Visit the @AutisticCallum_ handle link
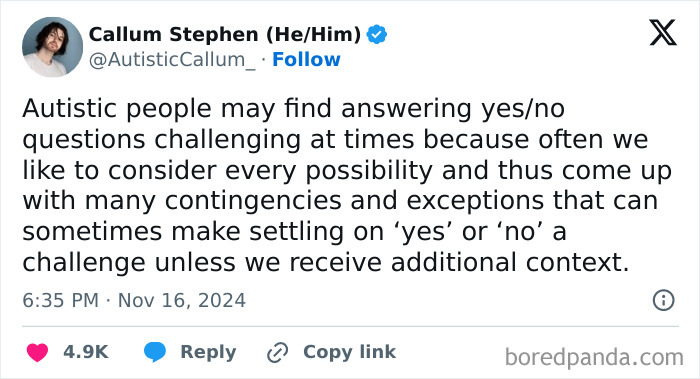 point(172,60)
